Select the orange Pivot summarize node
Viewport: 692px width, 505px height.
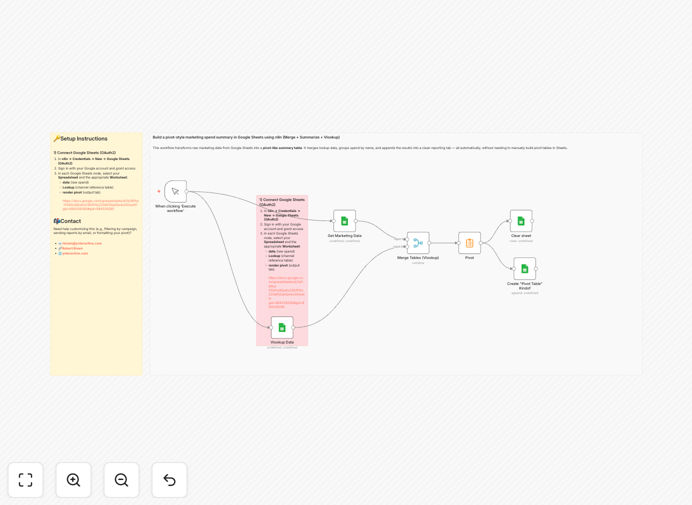(470, 243)
